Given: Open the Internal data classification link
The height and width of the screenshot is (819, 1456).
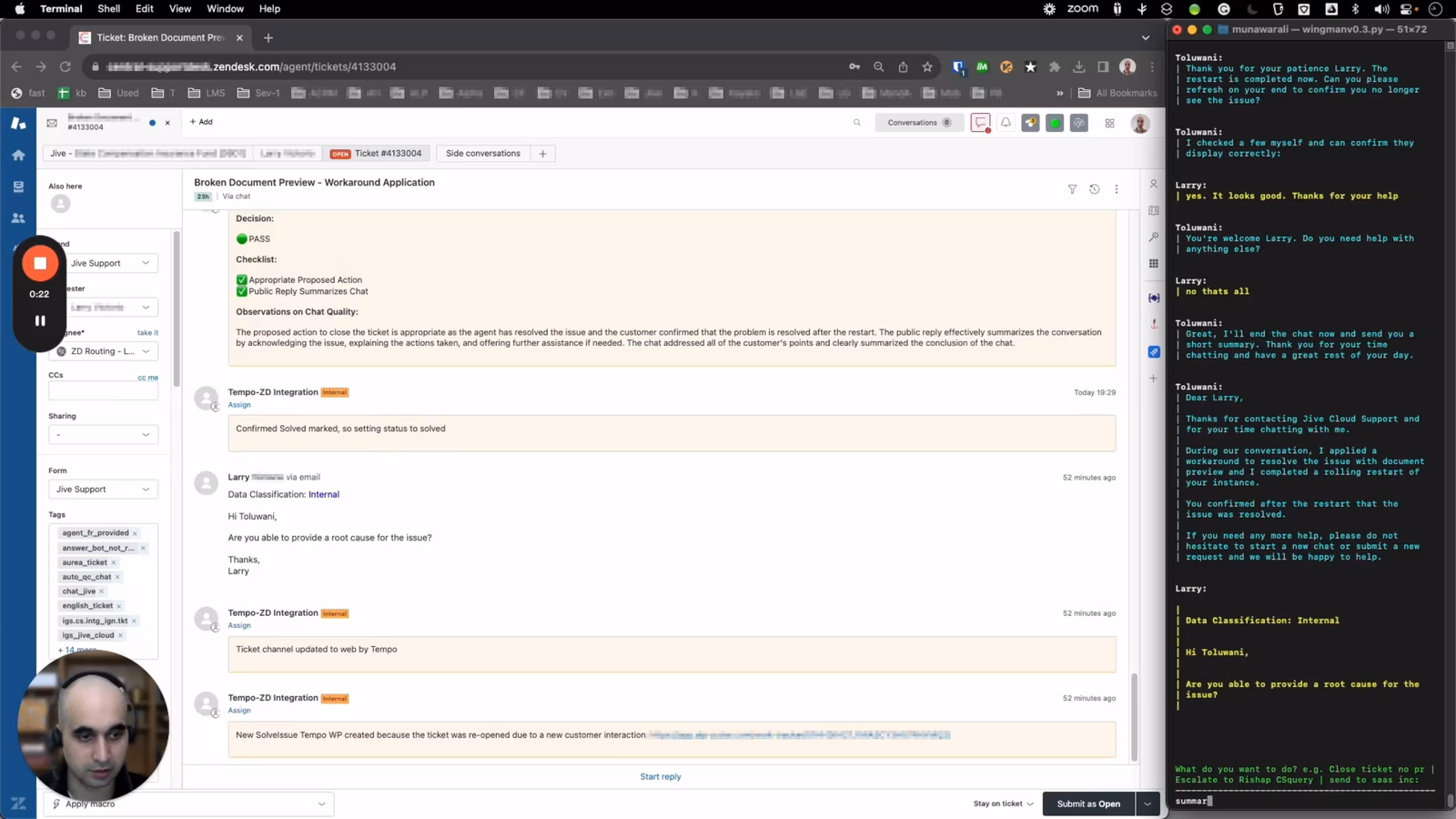Looking at the screenshot, I should coord(324,495).
